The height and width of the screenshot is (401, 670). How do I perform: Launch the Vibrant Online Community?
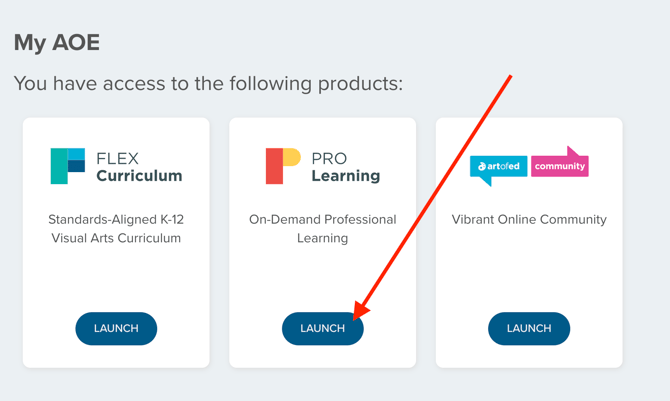529,328
